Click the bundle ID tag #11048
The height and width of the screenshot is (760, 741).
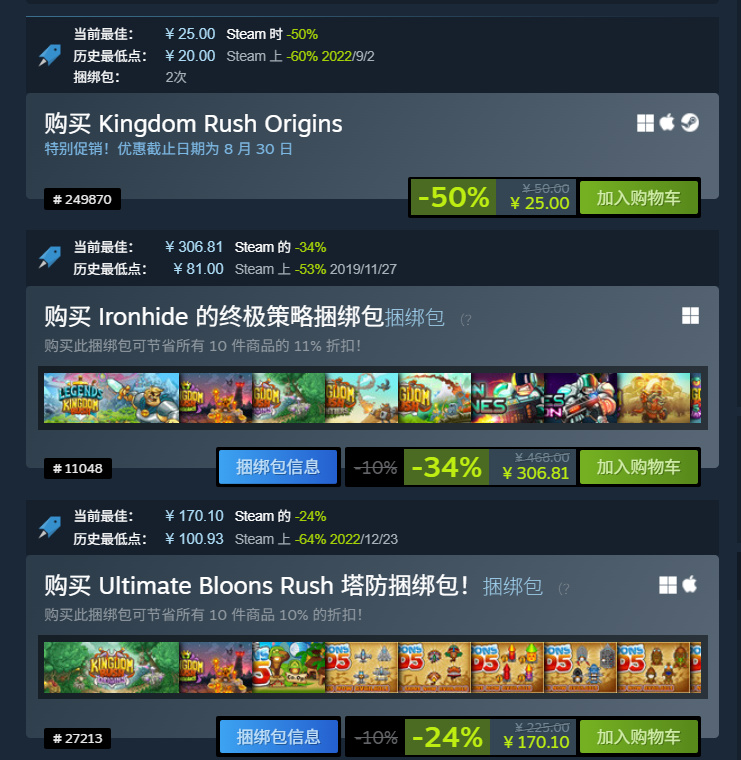(x=78, y=469)
